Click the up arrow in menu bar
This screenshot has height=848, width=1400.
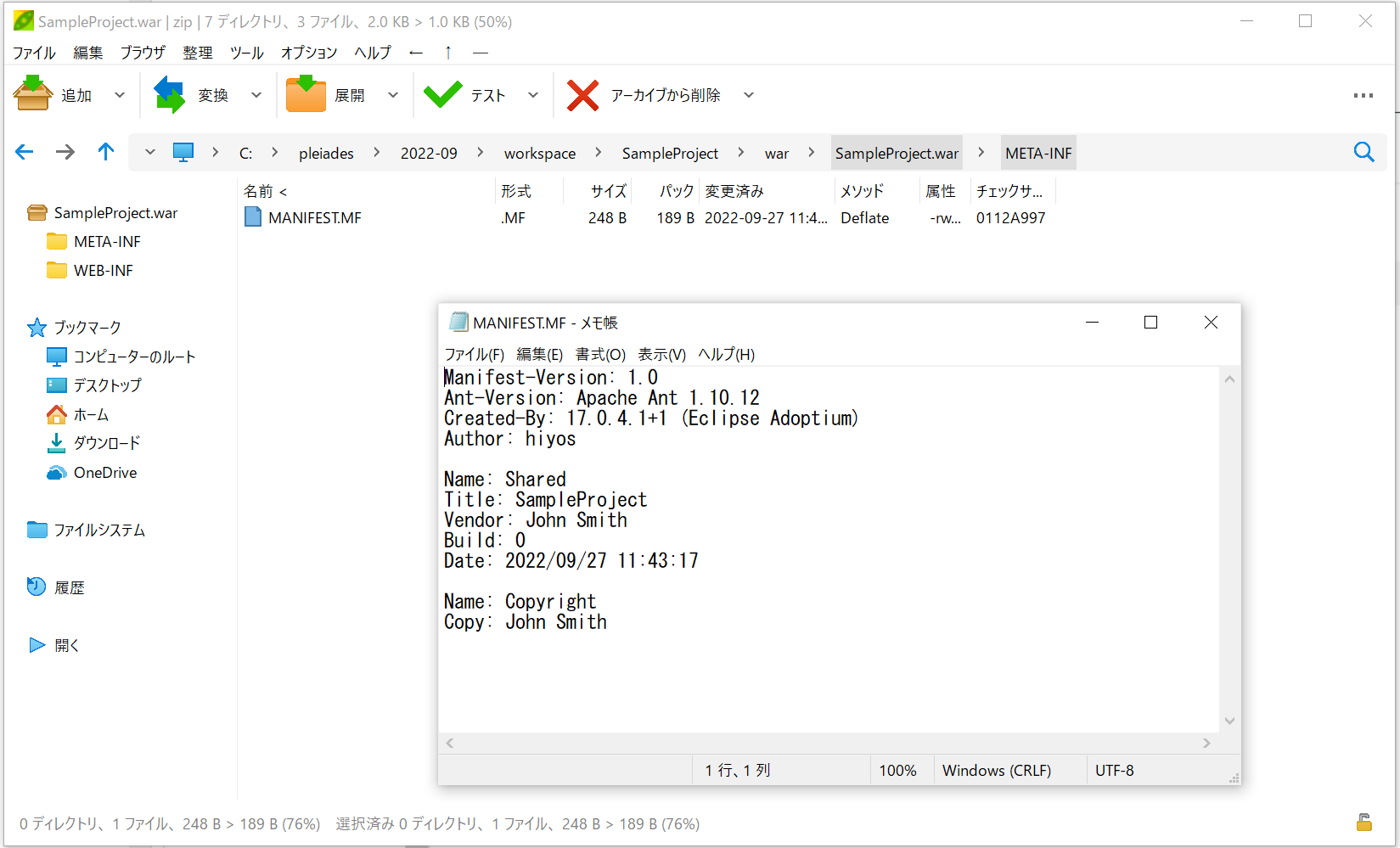click(x=448, y=53)
